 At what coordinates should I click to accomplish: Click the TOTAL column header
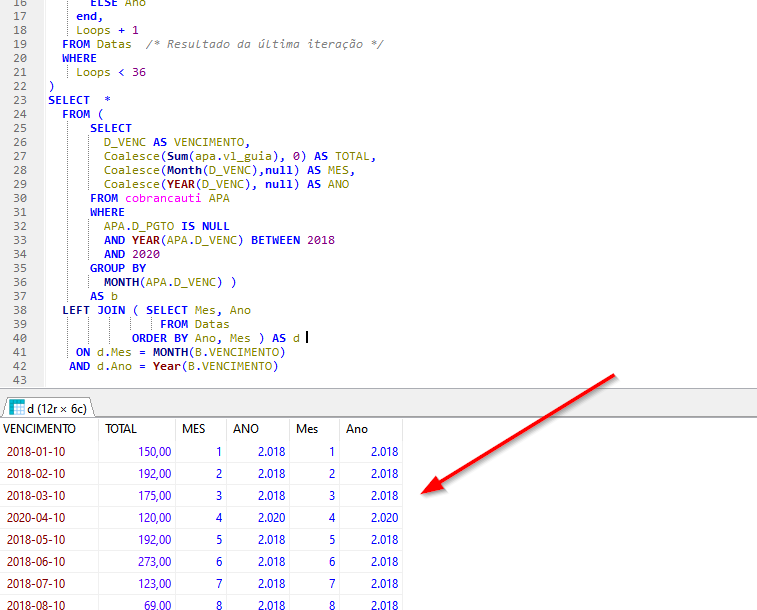click(121, 429)
